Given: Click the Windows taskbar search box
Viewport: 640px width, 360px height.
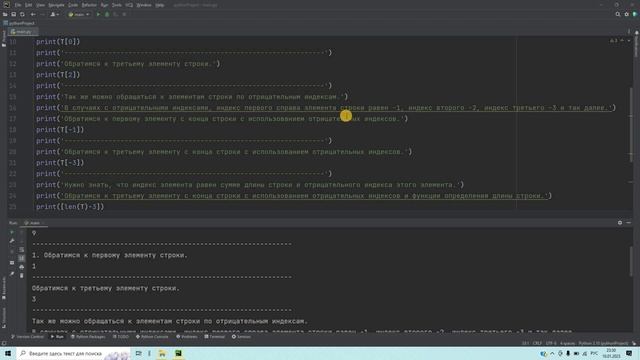Looking at the screenshot, I should pyautogui.click(x=73, y=353).
